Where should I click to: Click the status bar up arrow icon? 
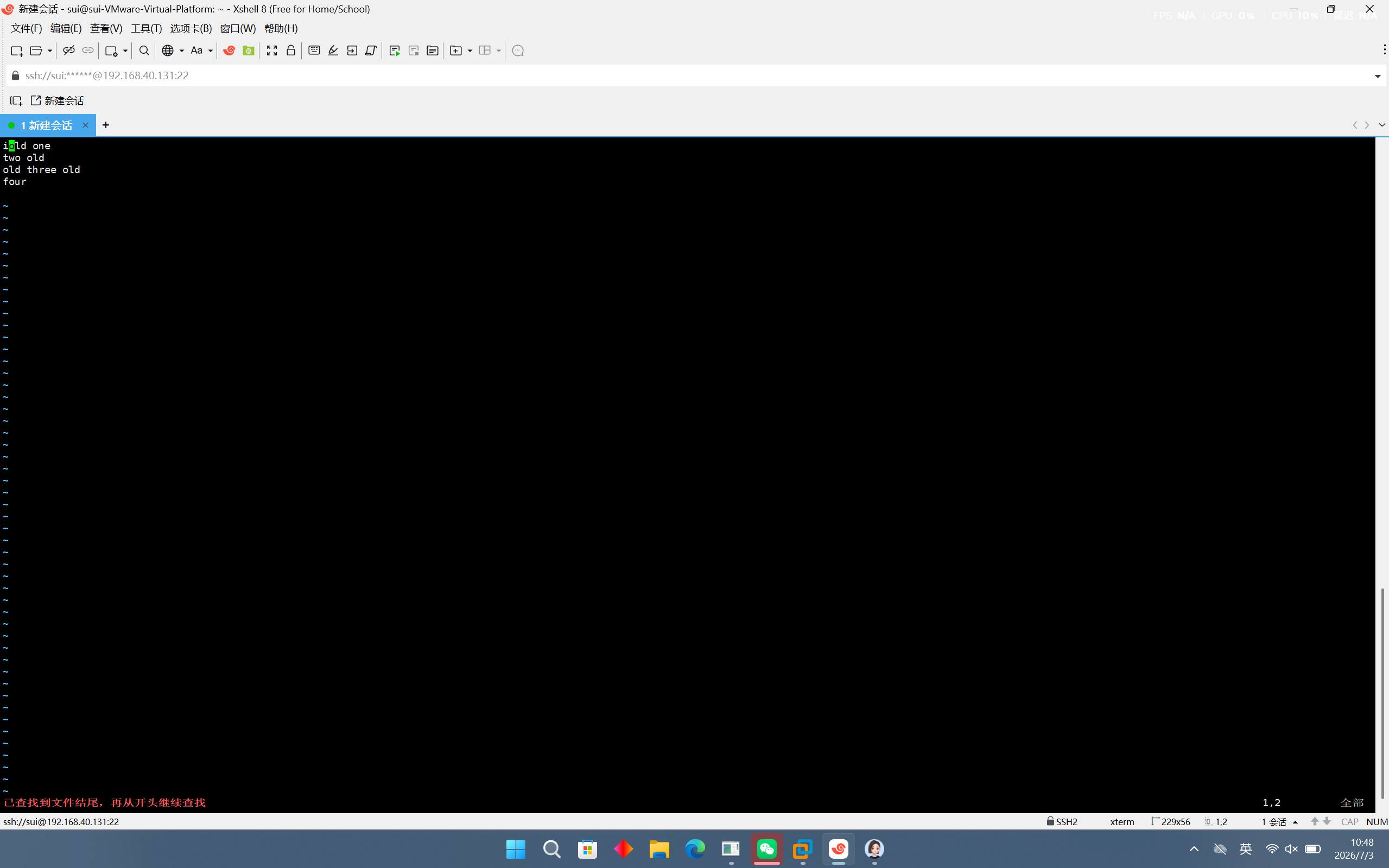pos(1315,821)
